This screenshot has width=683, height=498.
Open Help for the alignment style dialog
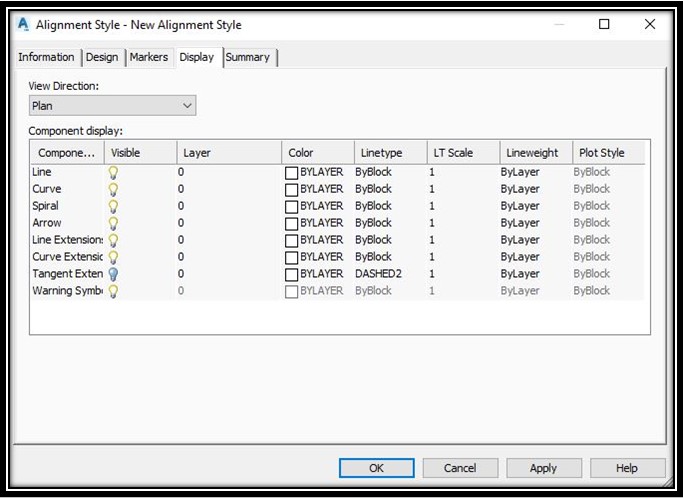tap(627, 468)
